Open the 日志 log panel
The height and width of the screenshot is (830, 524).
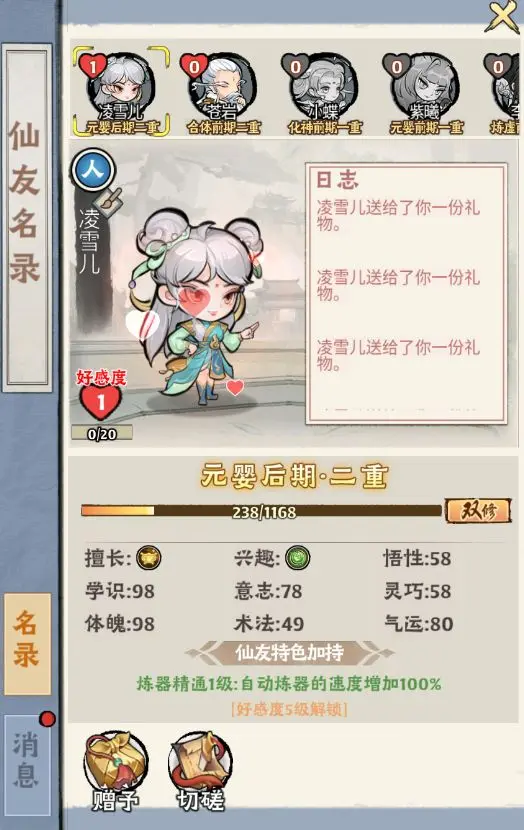(406, 293)
